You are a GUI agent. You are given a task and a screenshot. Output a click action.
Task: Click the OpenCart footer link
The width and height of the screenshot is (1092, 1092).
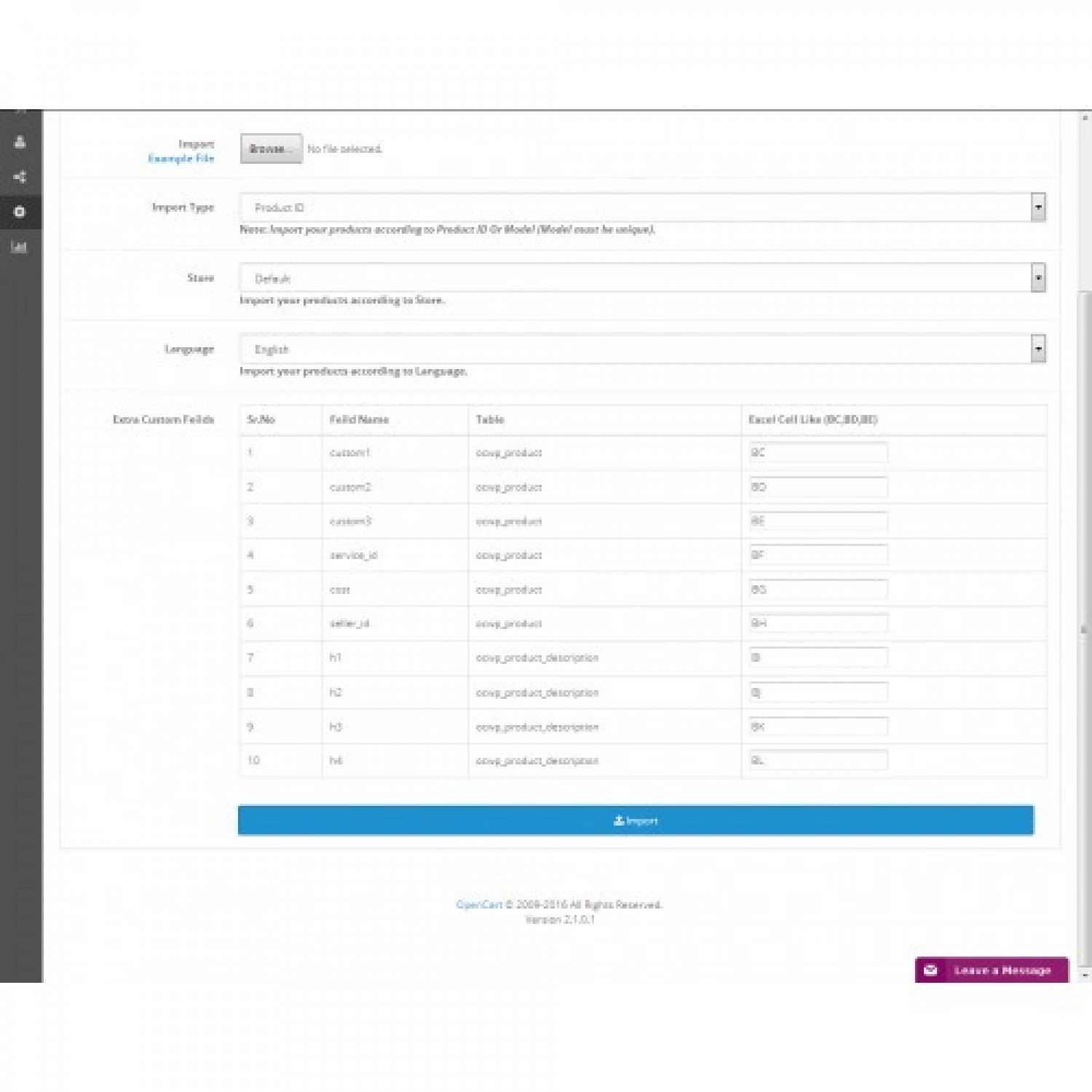pos(478,905)
